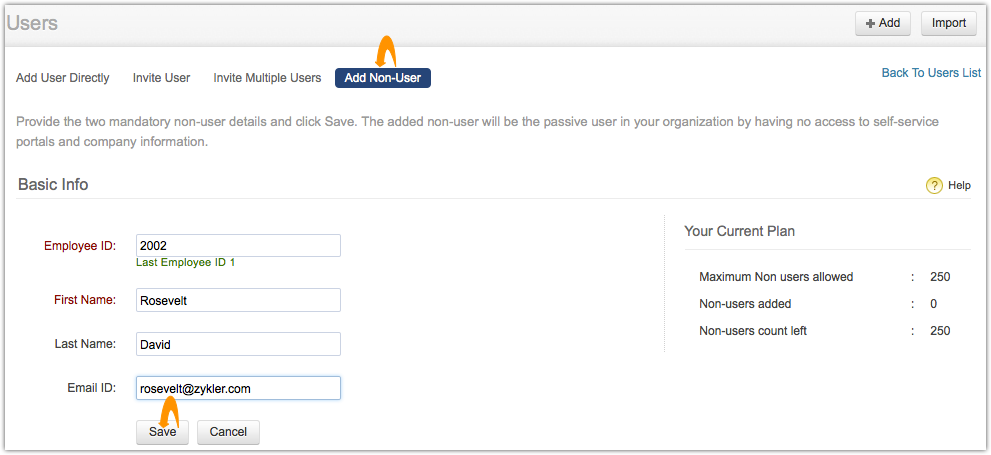Open the Invite User tab
This screenshot has width=991, height=455.
point(161,77)
